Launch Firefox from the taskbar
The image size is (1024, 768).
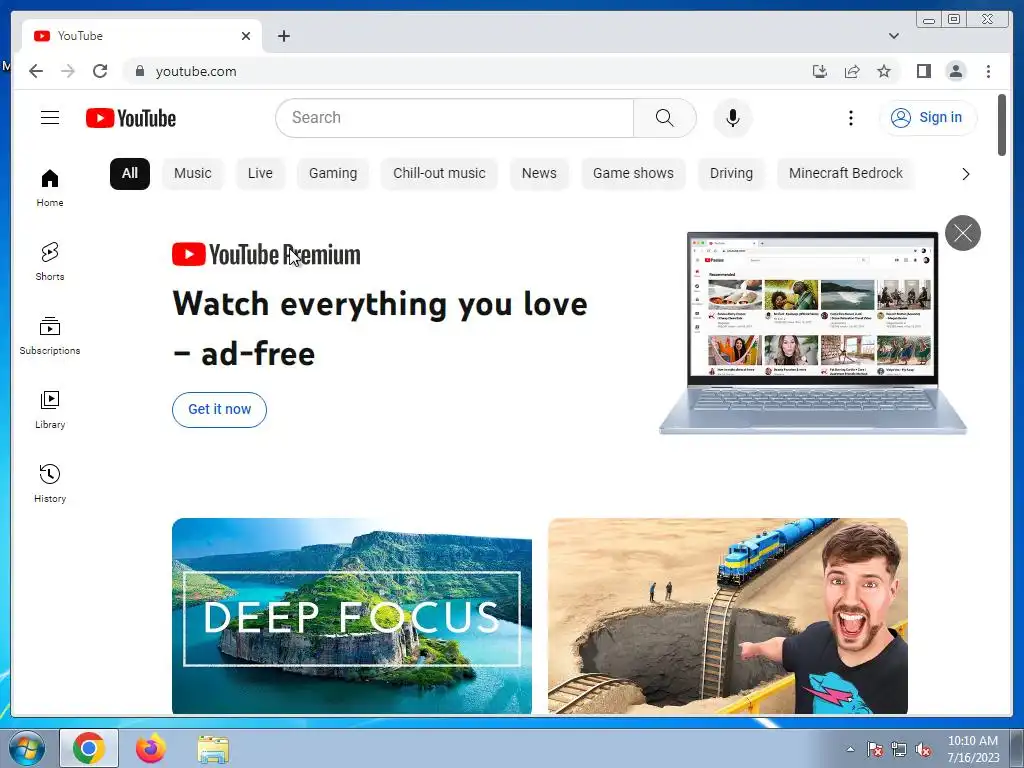pyautogui.click(x=151, y=748)
